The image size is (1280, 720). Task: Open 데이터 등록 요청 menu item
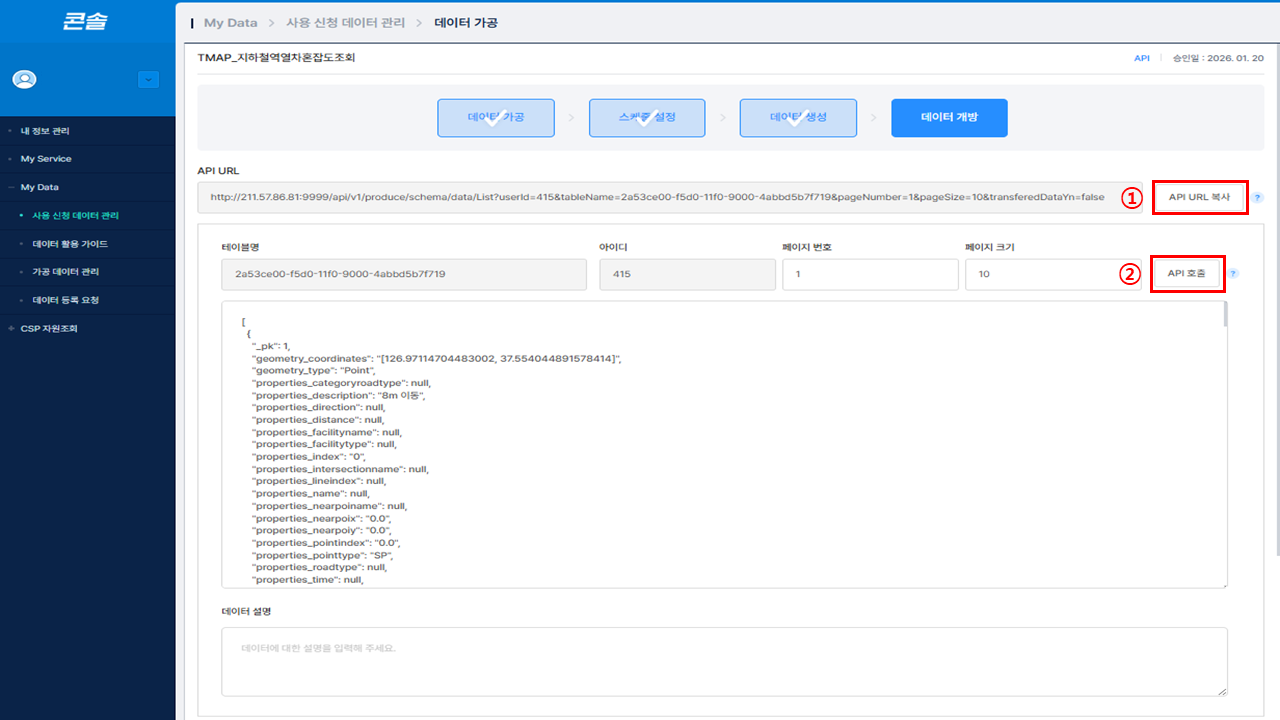pyautogui.click(x=66, y=300)
